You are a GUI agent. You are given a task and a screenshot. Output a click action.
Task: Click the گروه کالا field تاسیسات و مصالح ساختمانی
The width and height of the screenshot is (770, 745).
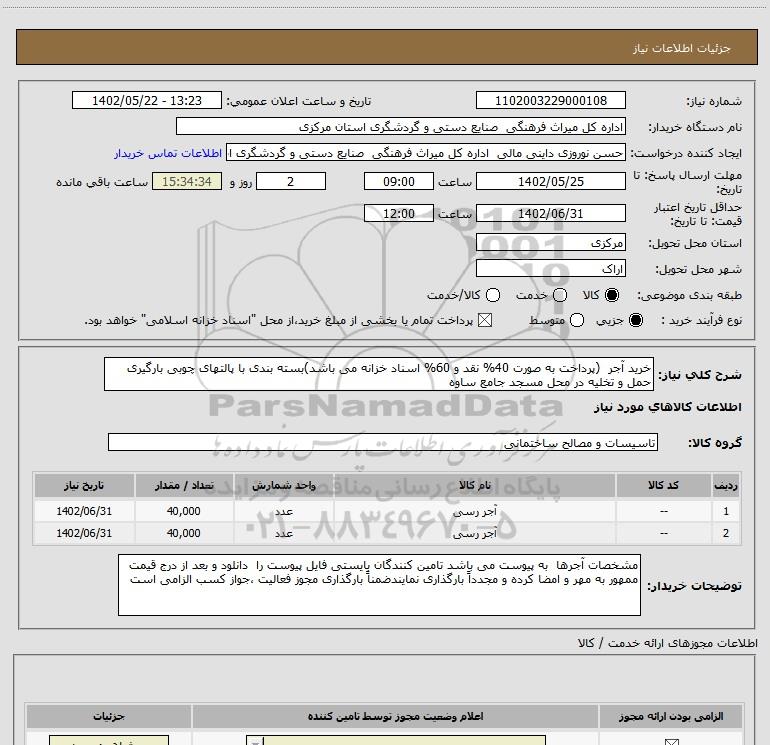(x=383, y=442)
